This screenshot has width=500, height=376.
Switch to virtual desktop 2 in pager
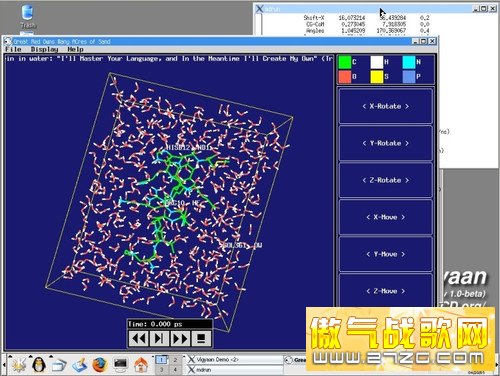(175, 360)
